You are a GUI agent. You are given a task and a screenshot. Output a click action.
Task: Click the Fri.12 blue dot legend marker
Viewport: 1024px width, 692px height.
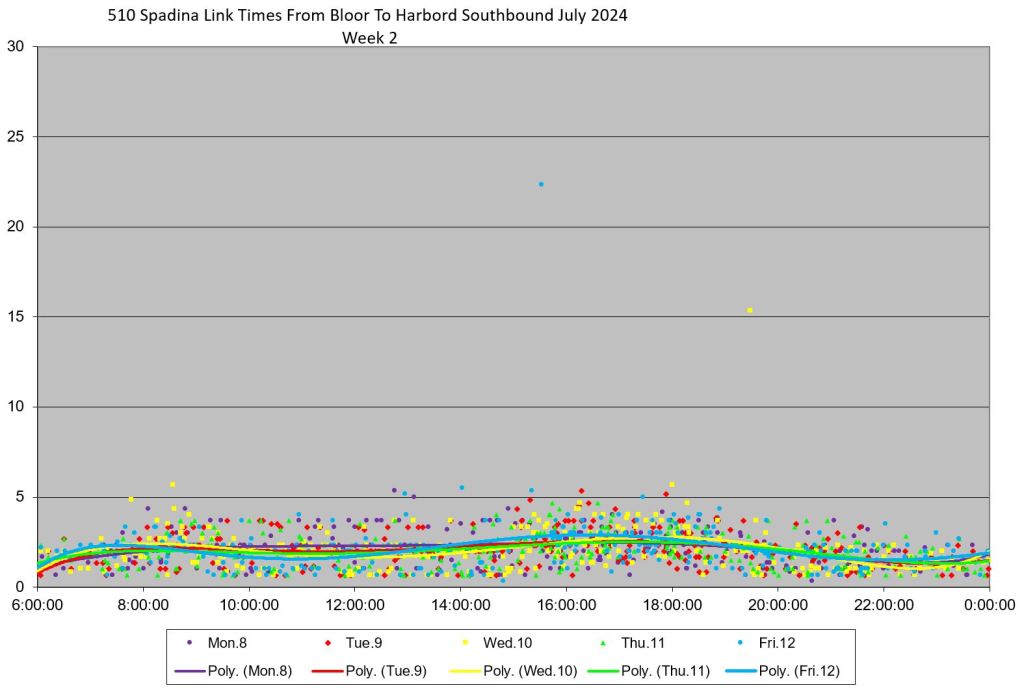click(742, 642)
